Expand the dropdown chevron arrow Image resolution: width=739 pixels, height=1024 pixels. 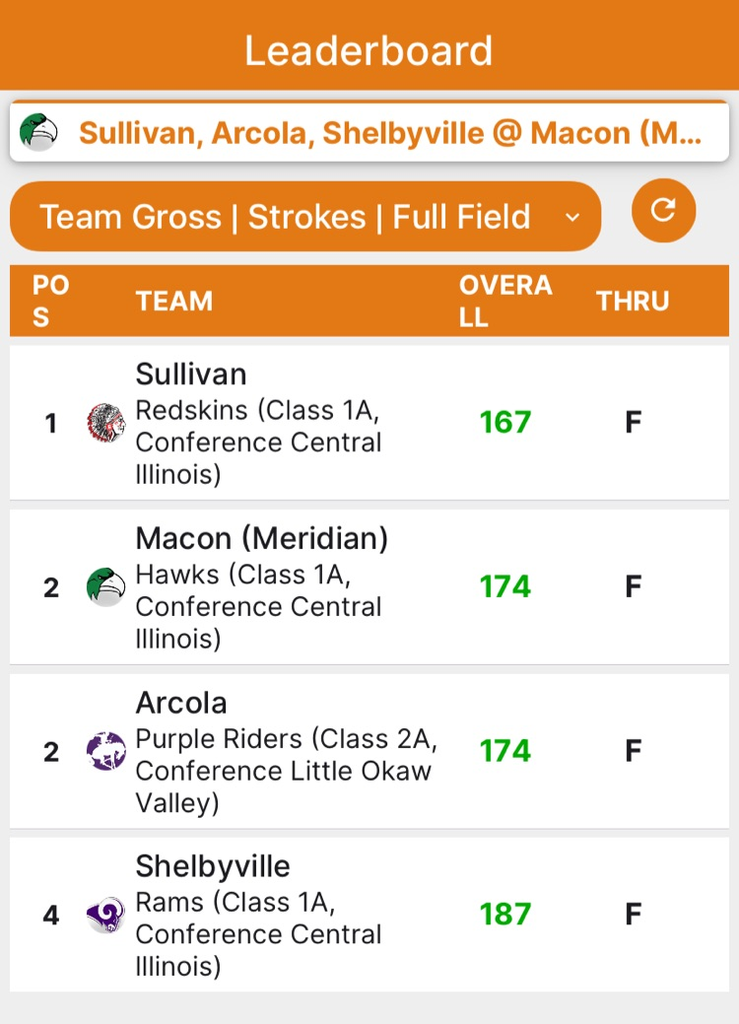573,217
